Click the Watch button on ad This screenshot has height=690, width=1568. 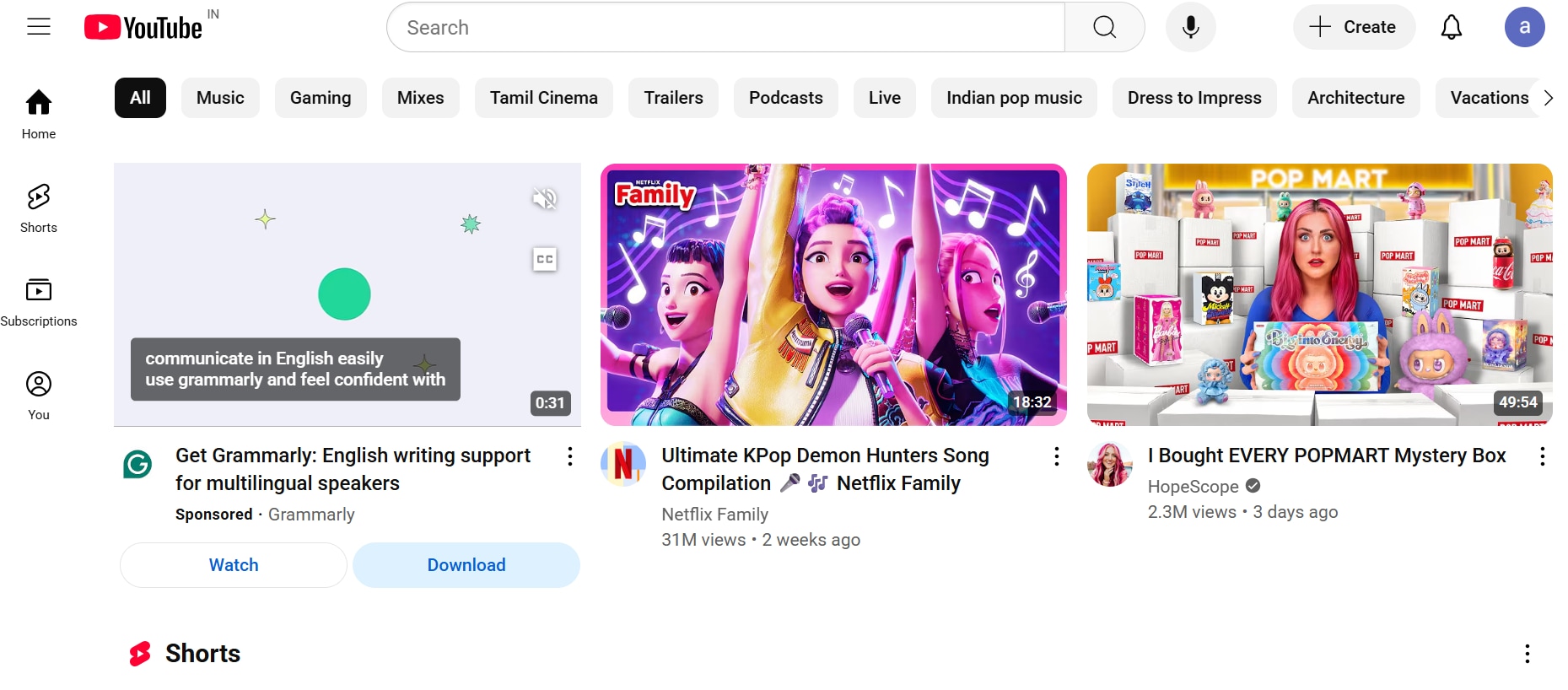234,565
